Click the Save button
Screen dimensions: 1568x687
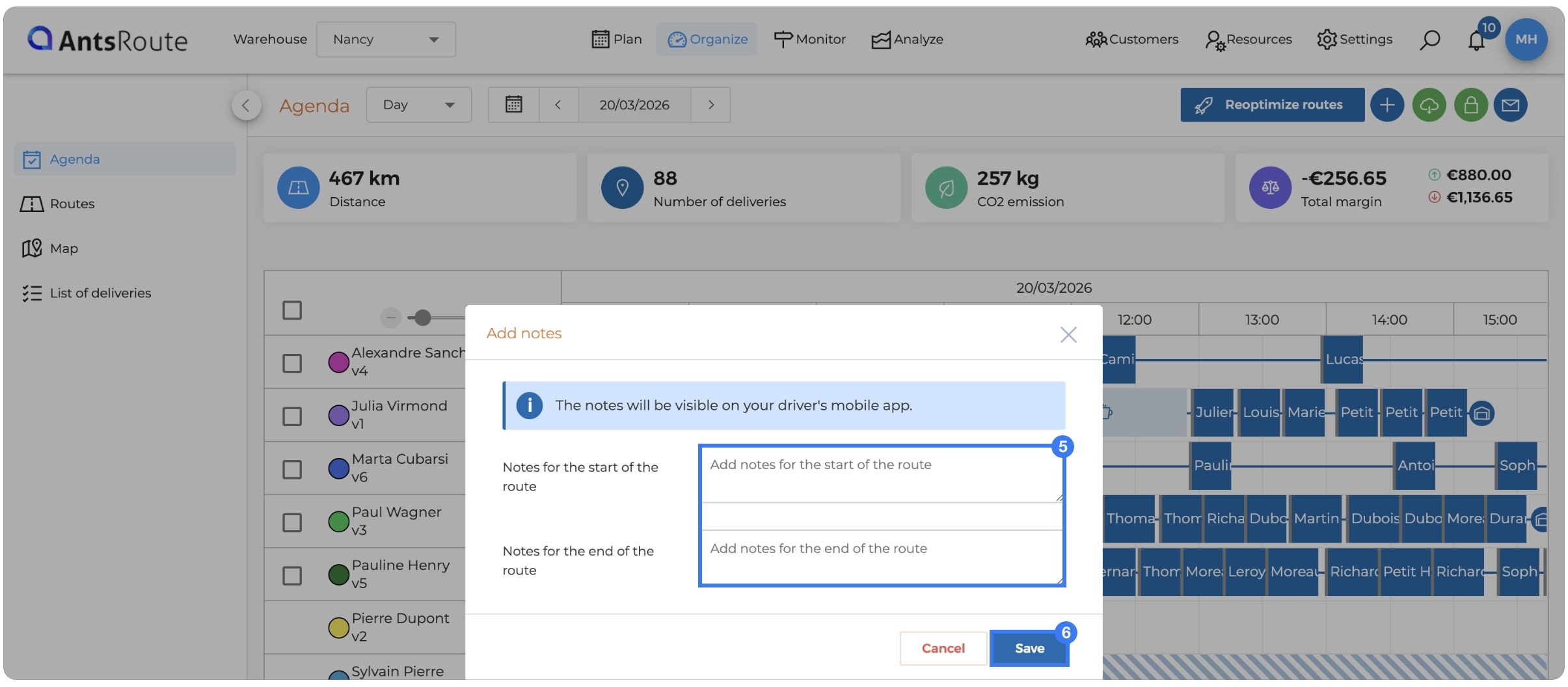1029,649
